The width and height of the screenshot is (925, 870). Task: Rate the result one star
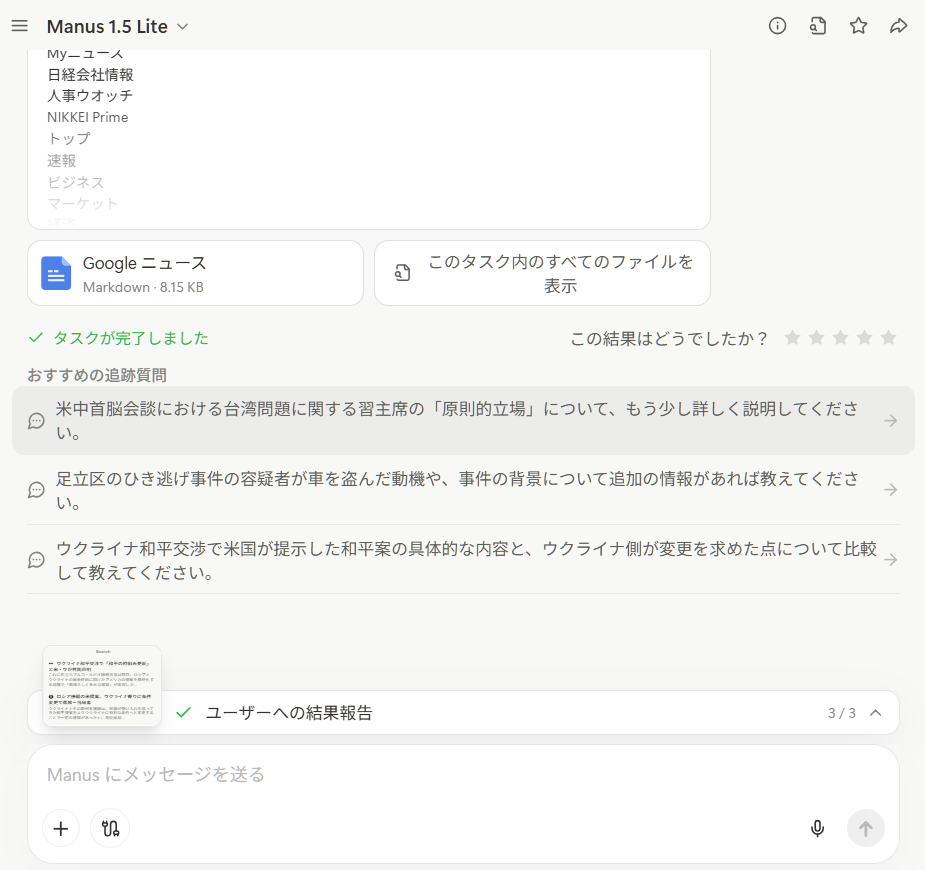click(x=793, y=338)
